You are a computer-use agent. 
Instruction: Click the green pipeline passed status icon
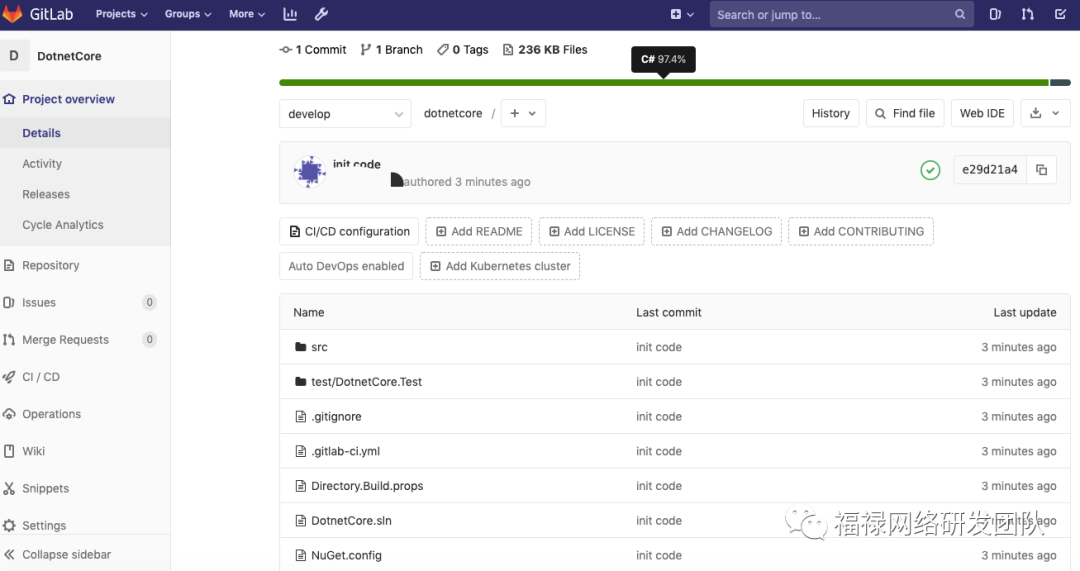930,170
